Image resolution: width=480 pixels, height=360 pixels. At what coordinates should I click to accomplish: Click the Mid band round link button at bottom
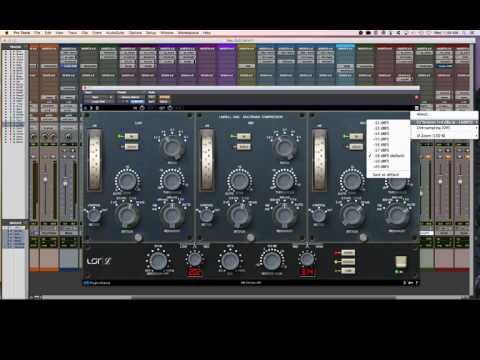point(250,237)
